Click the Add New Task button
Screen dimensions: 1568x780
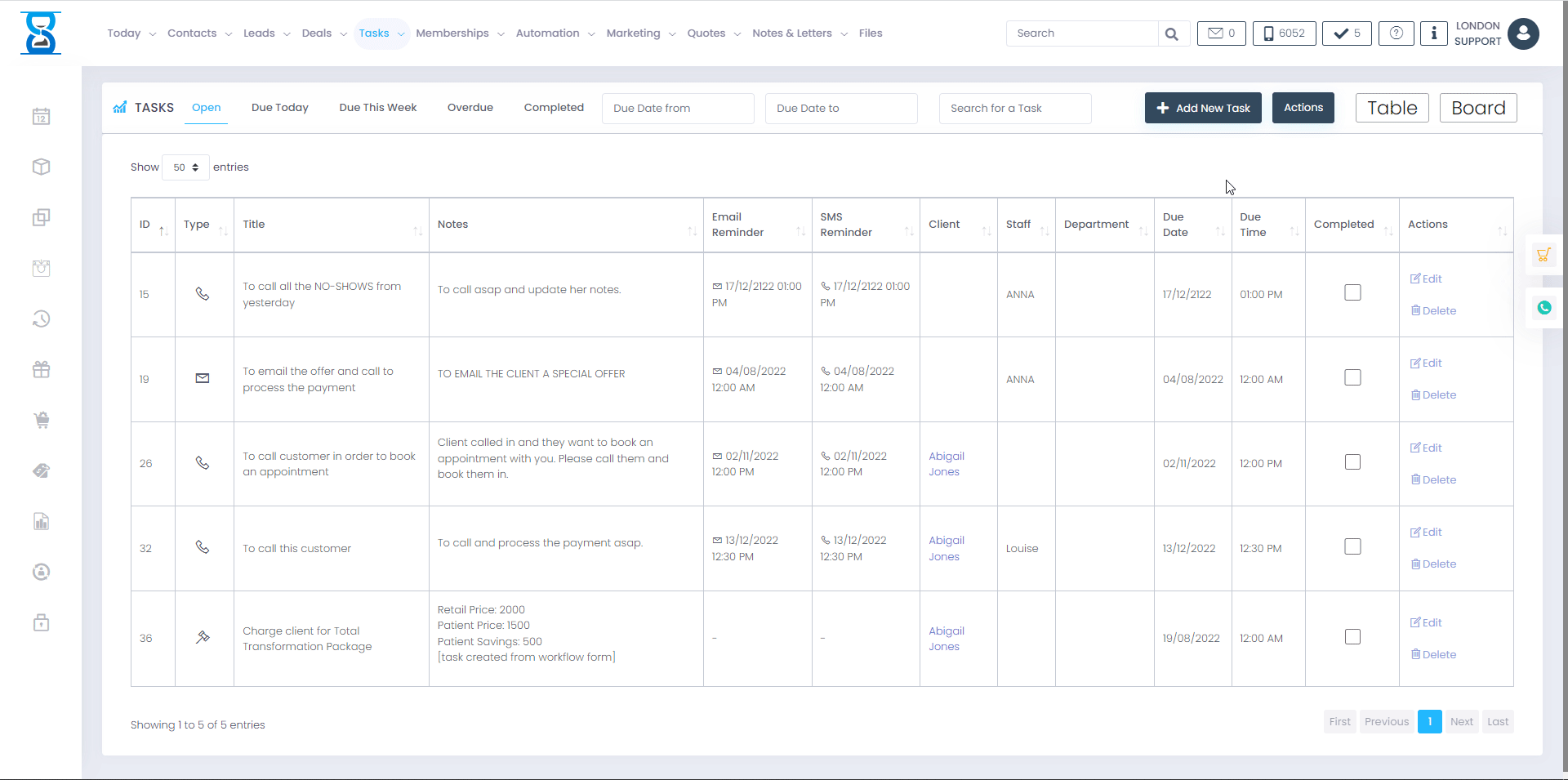pyautogui.click(x=1202, y=108)
